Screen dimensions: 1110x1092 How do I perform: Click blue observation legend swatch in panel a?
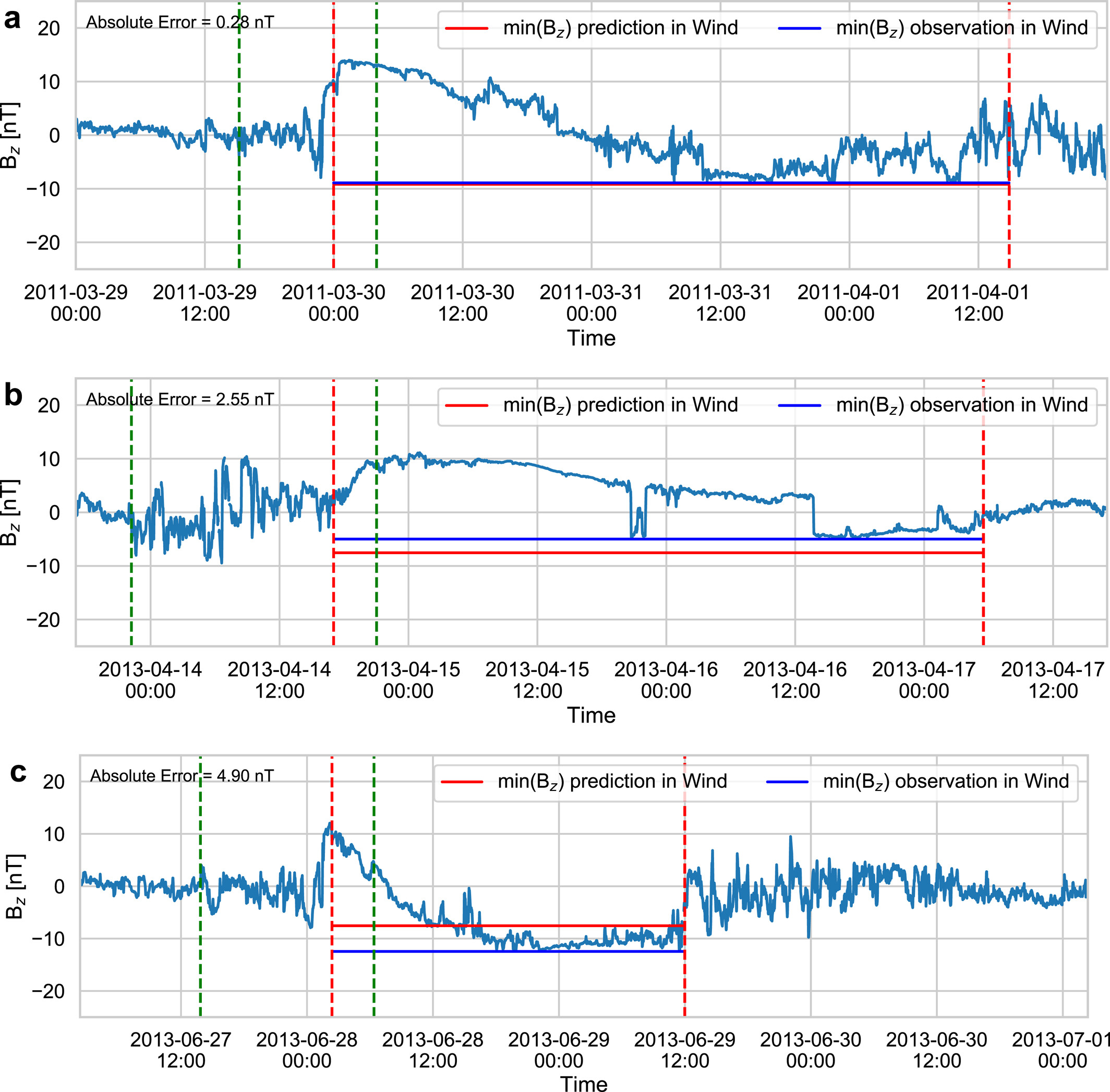point(800,28)
